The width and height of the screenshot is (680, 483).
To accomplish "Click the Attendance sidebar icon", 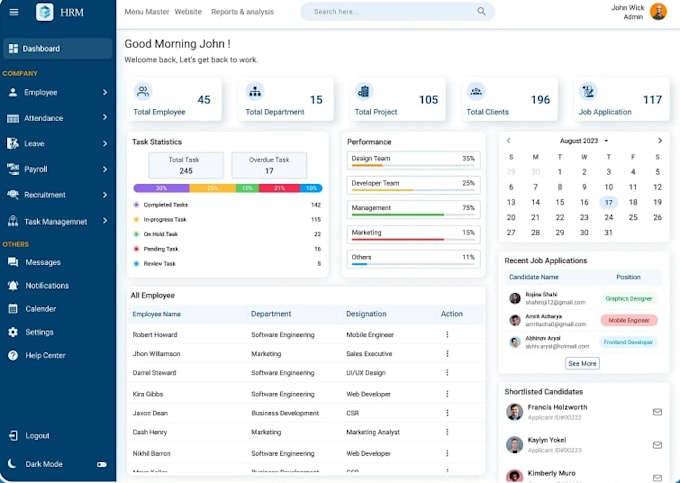I will click(x=13, y=118).
